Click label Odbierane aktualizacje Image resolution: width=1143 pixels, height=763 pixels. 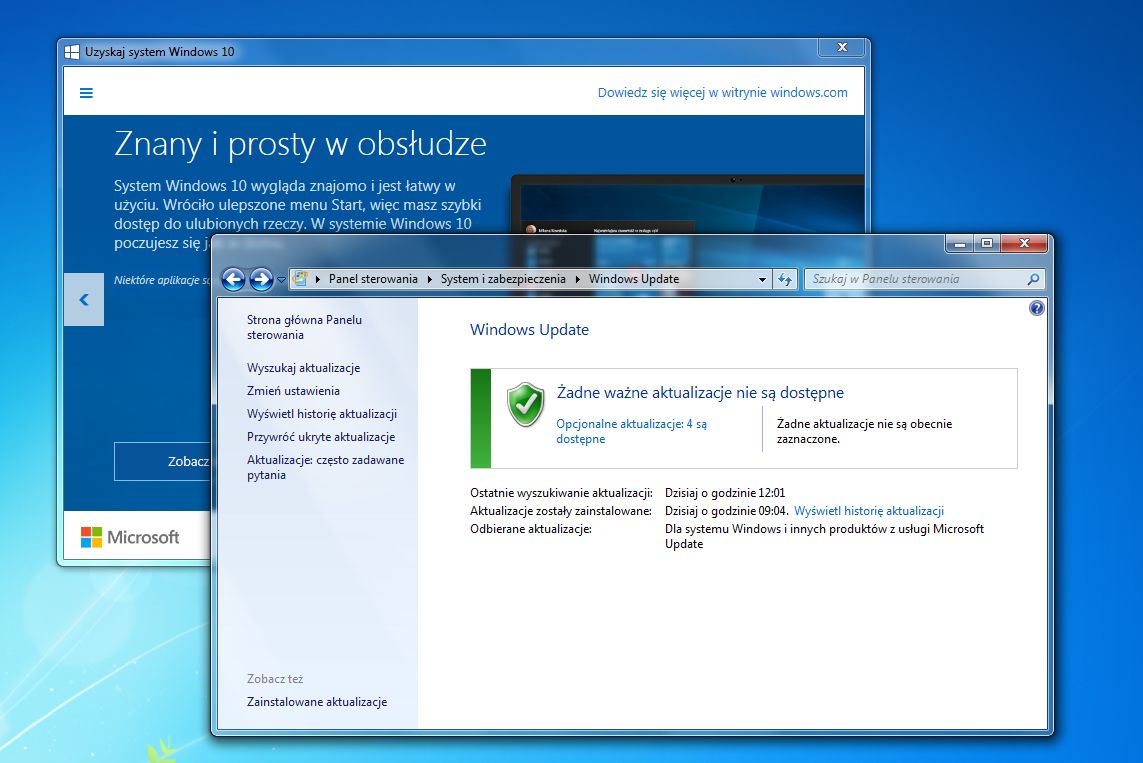tap(531, 529)
